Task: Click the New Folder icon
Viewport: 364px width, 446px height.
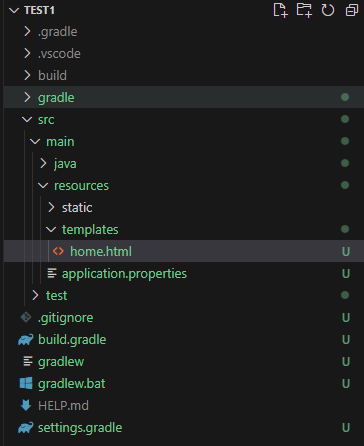Action: click(304, 10)
